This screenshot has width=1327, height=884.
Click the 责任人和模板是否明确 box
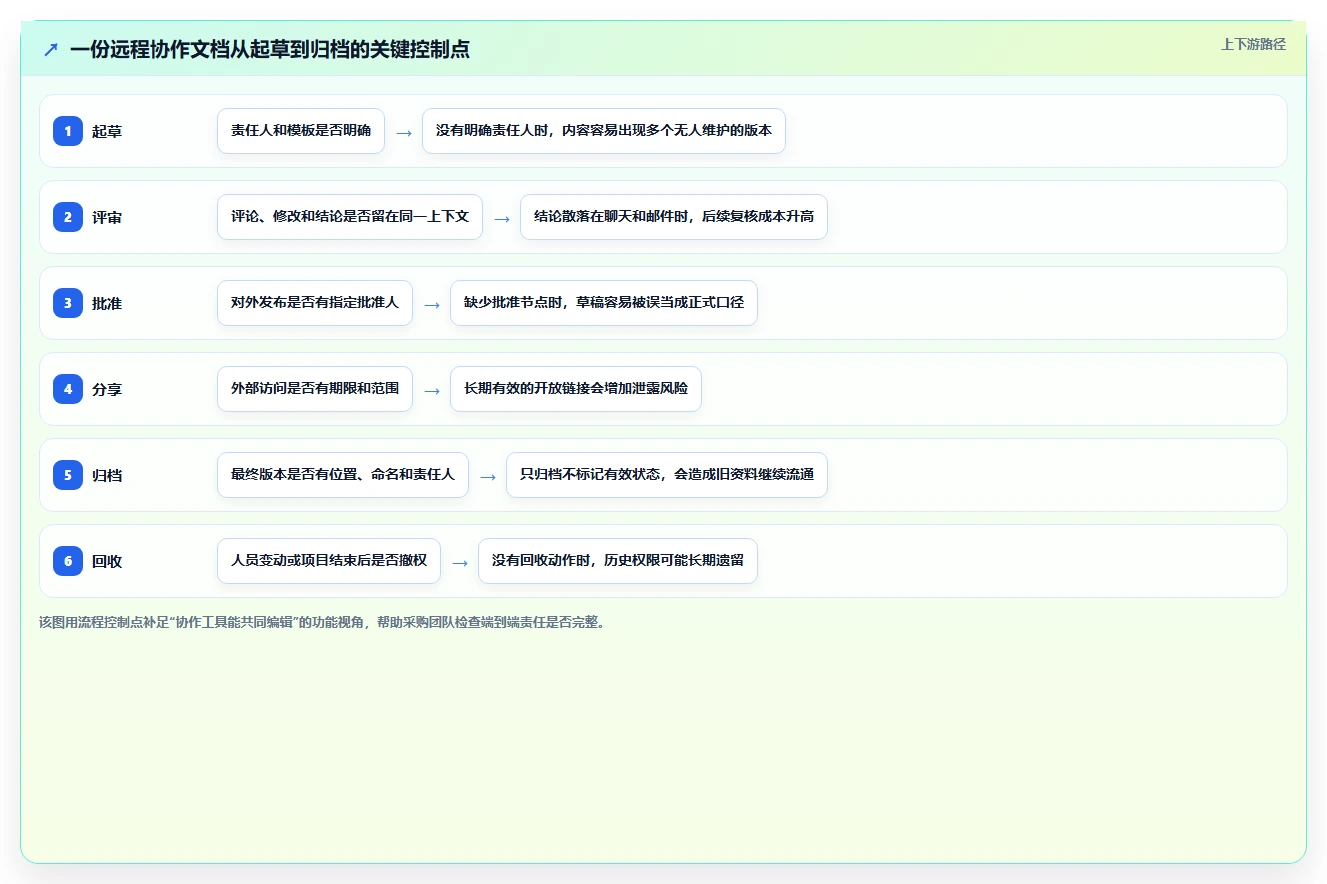pos(301,131)
